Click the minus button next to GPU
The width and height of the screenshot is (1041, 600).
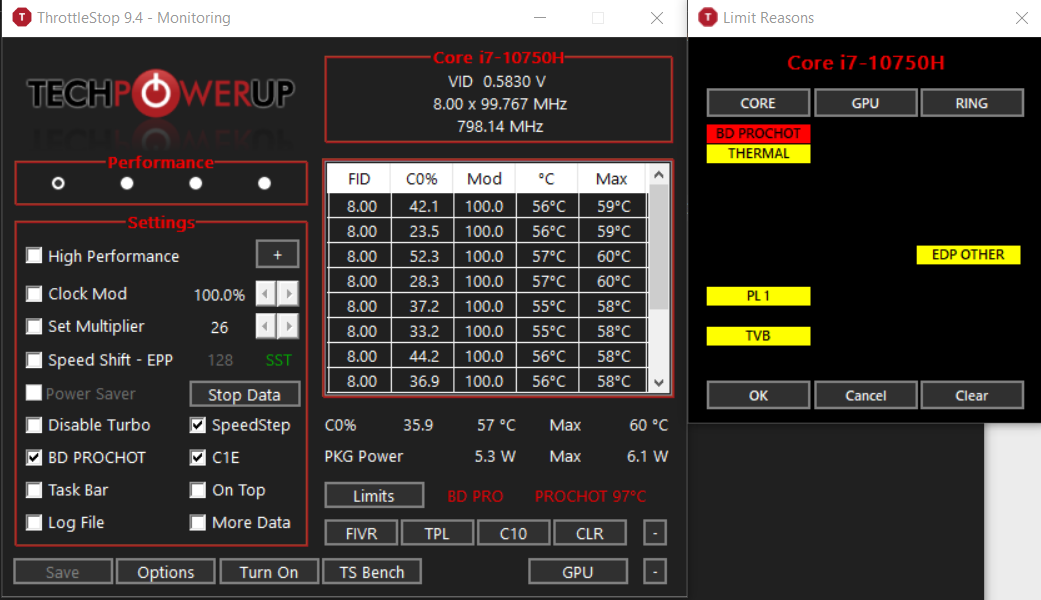pos(655,571)
